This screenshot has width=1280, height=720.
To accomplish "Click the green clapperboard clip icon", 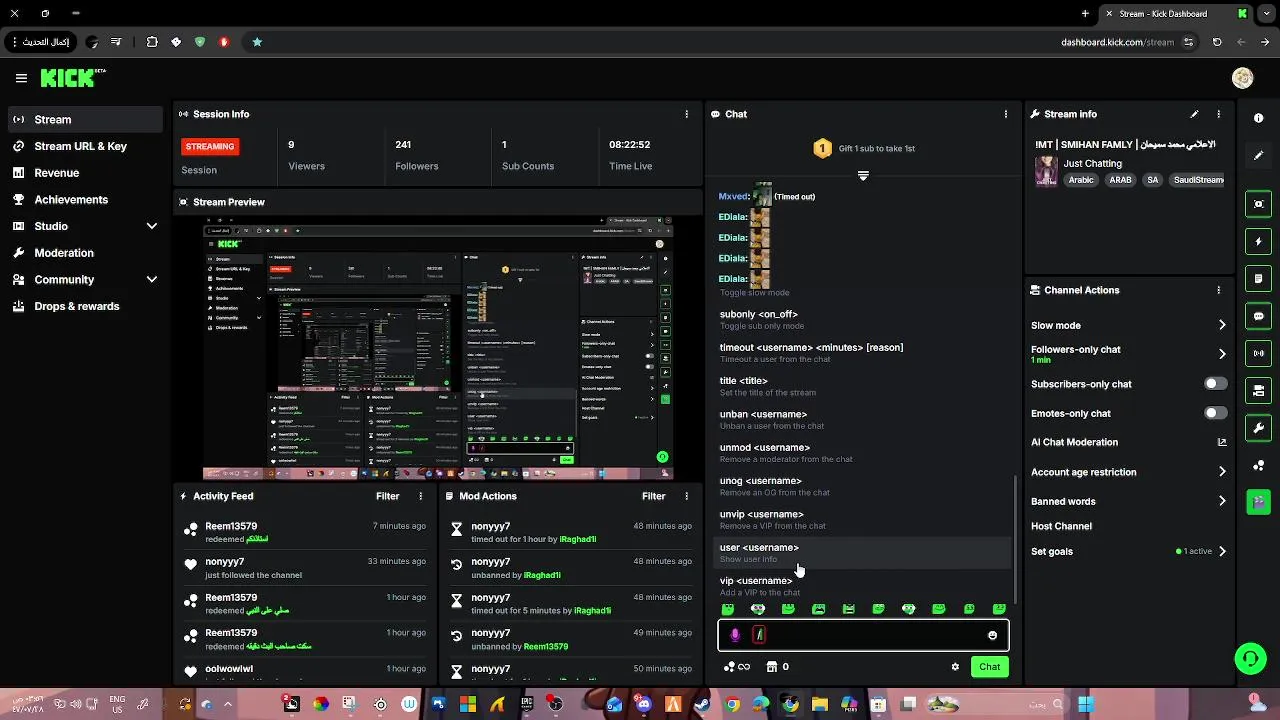I will (x=1258, y=502).
